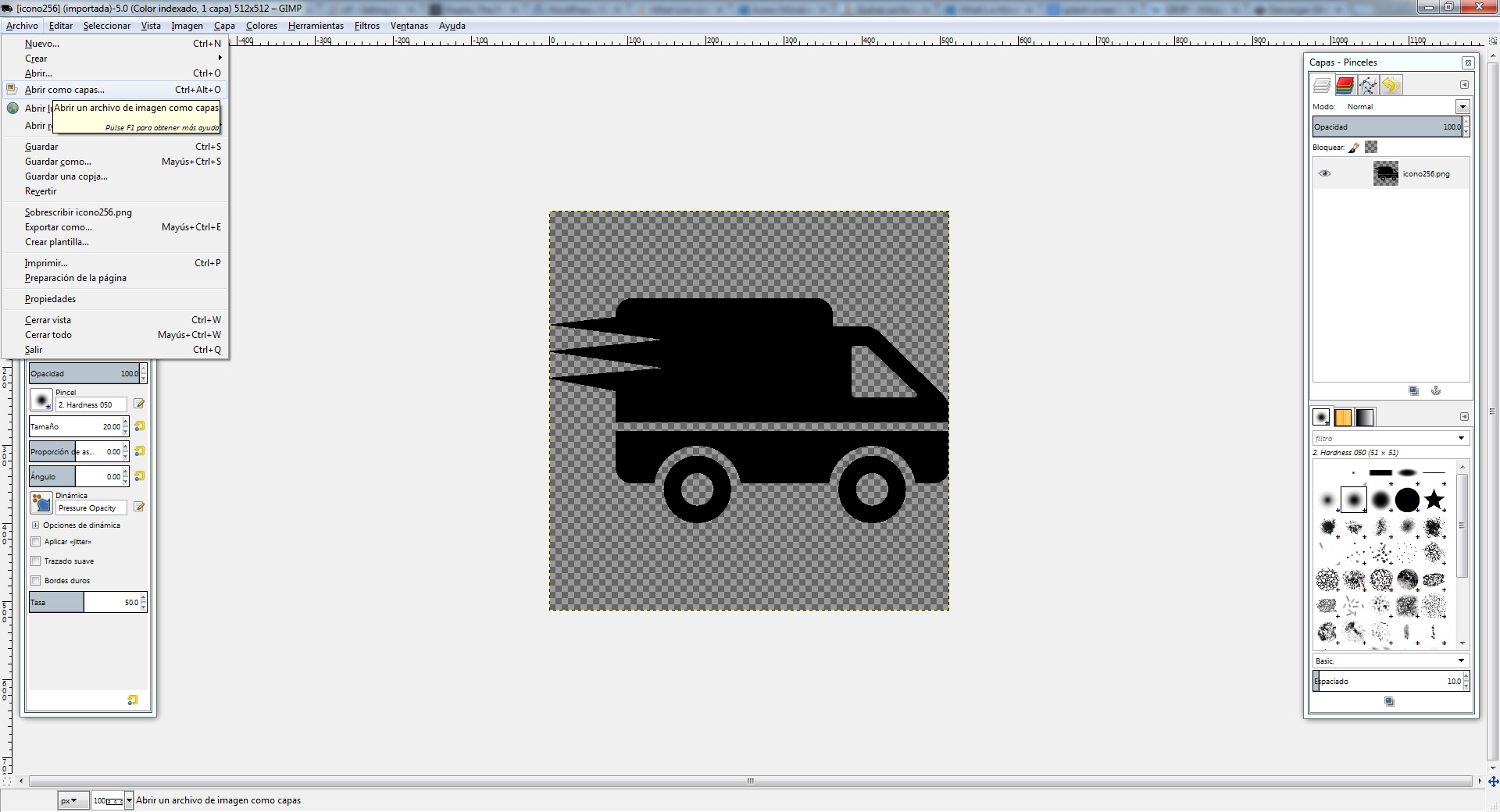Adjust the layer Opacidad slider in Capas

pos(1387,126)
